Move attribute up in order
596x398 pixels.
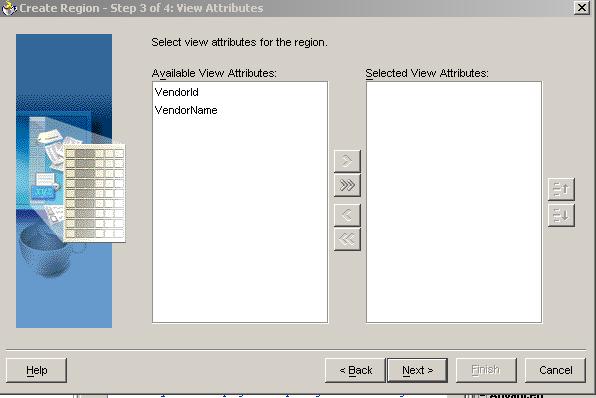[561, 189]
